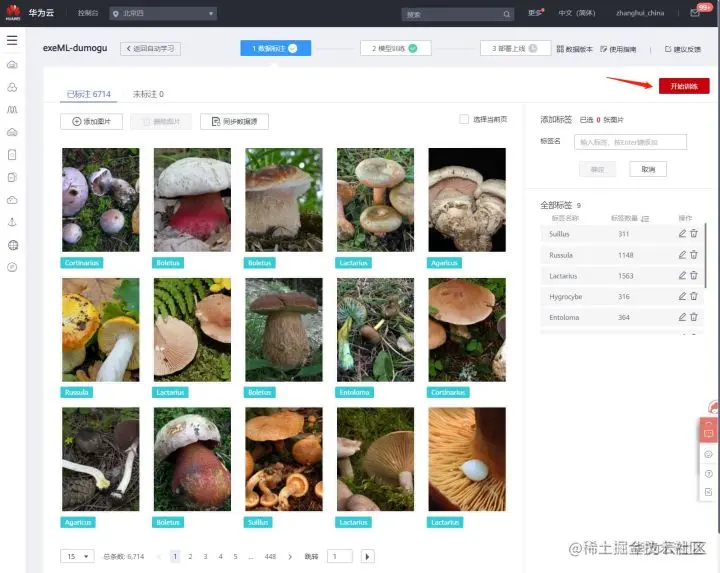Select the Entoloma mushroom thumbnail

375,330
